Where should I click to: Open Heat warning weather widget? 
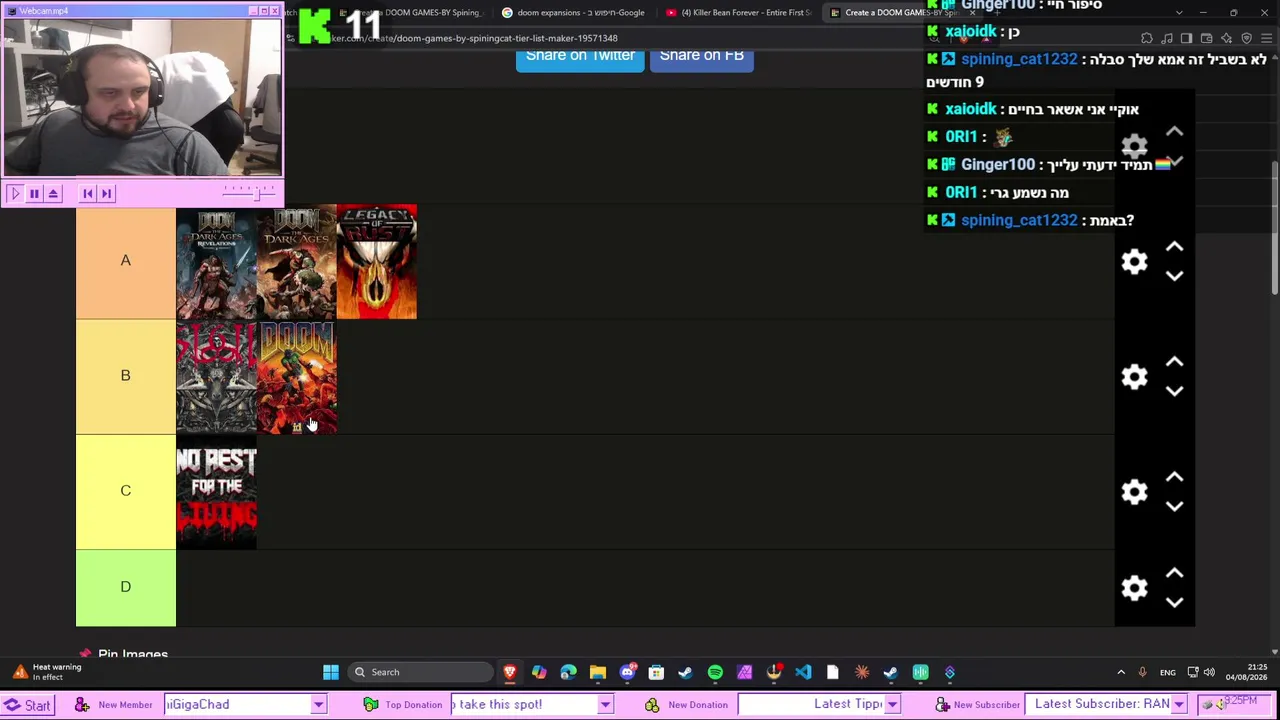(48, 672)
